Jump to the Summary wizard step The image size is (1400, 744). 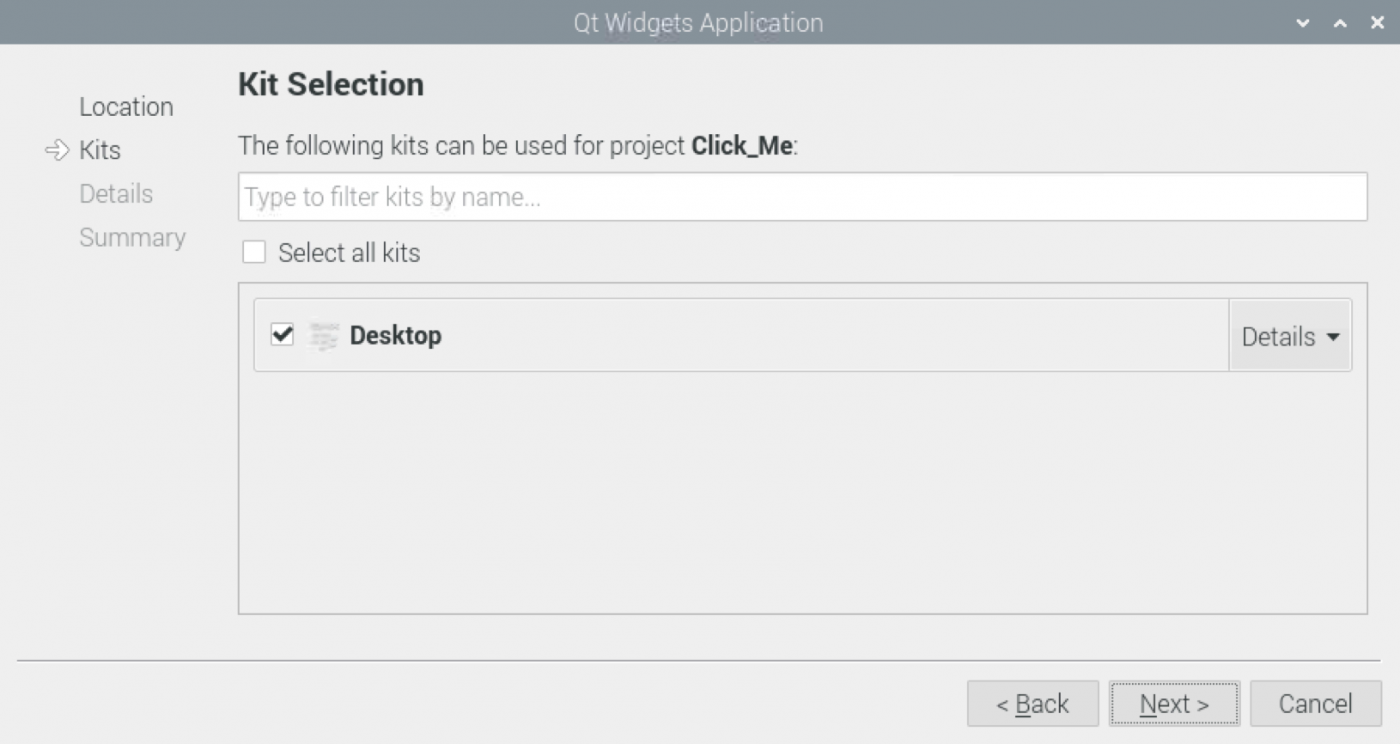coord(132,238)
